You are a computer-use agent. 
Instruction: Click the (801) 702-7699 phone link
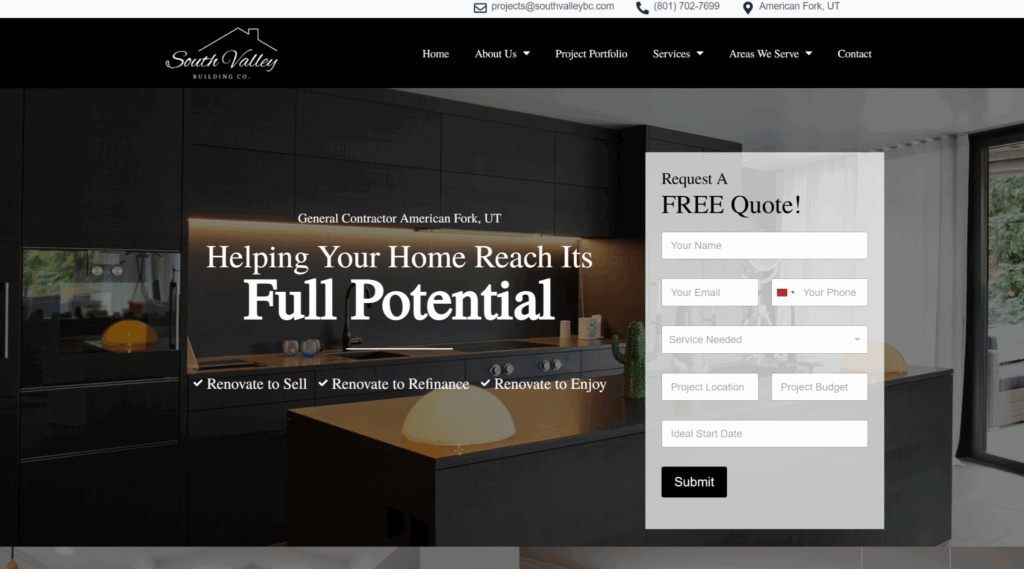click(686, 6)
